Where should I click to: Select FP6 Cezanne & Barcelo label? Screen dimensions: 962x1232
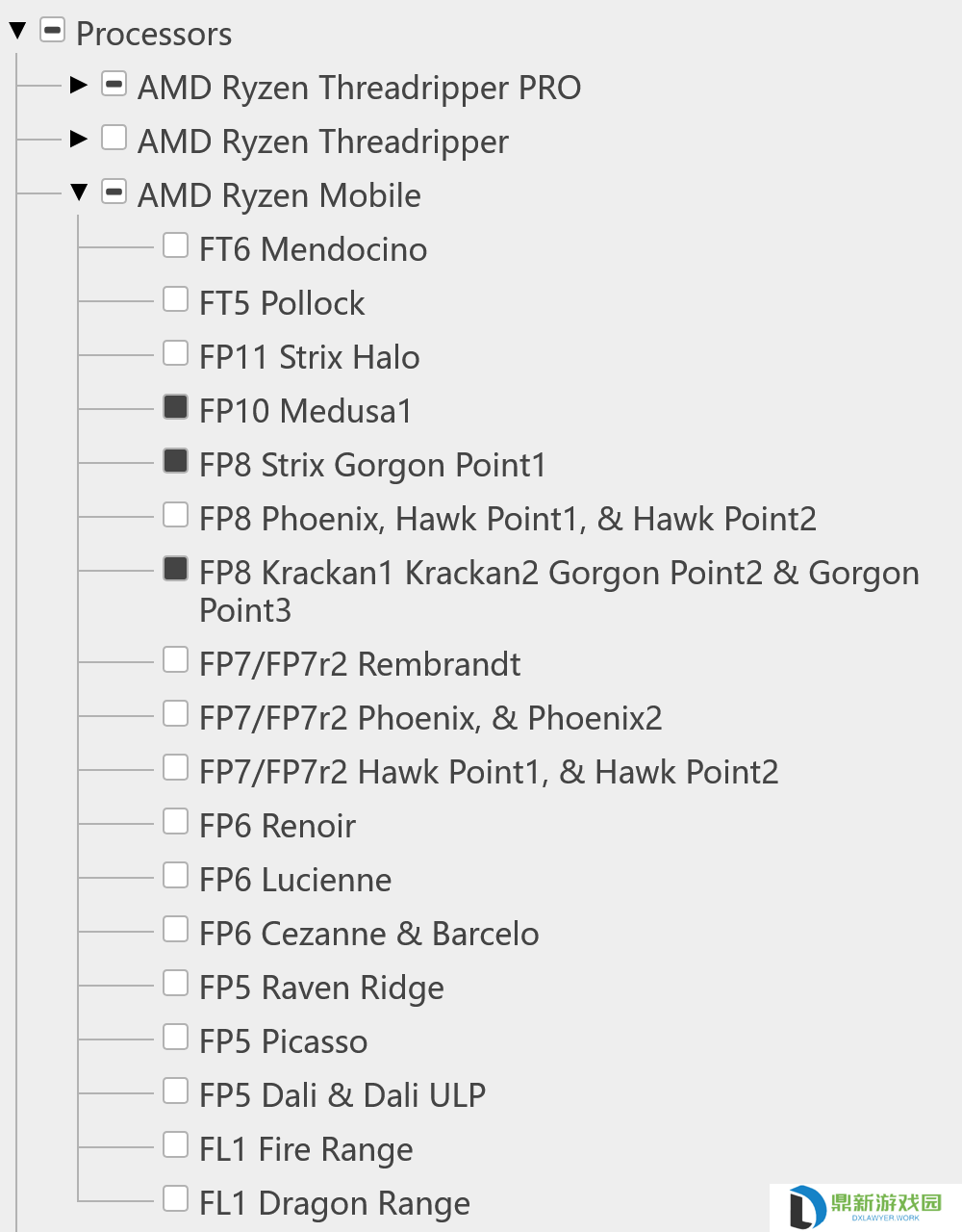368,934
